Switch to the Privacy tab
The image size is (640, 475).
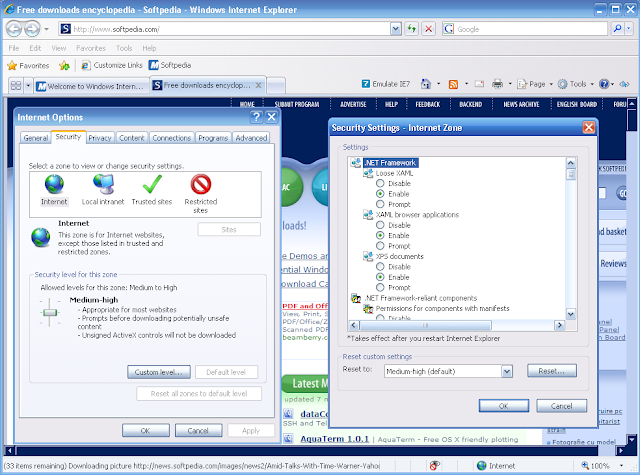point(100,138)
